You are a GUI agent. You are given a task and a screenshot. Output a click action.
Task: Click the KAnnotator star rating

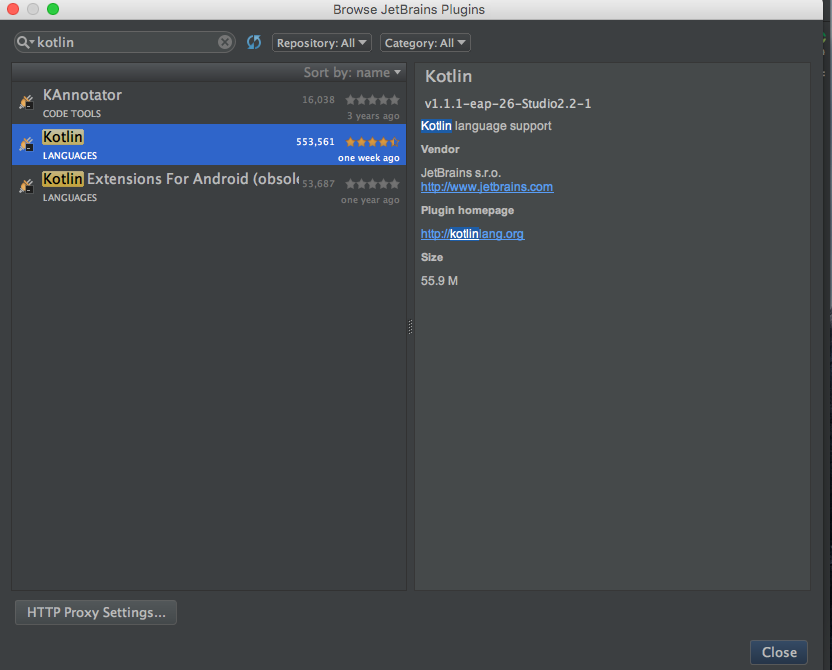tap(372, 99)
